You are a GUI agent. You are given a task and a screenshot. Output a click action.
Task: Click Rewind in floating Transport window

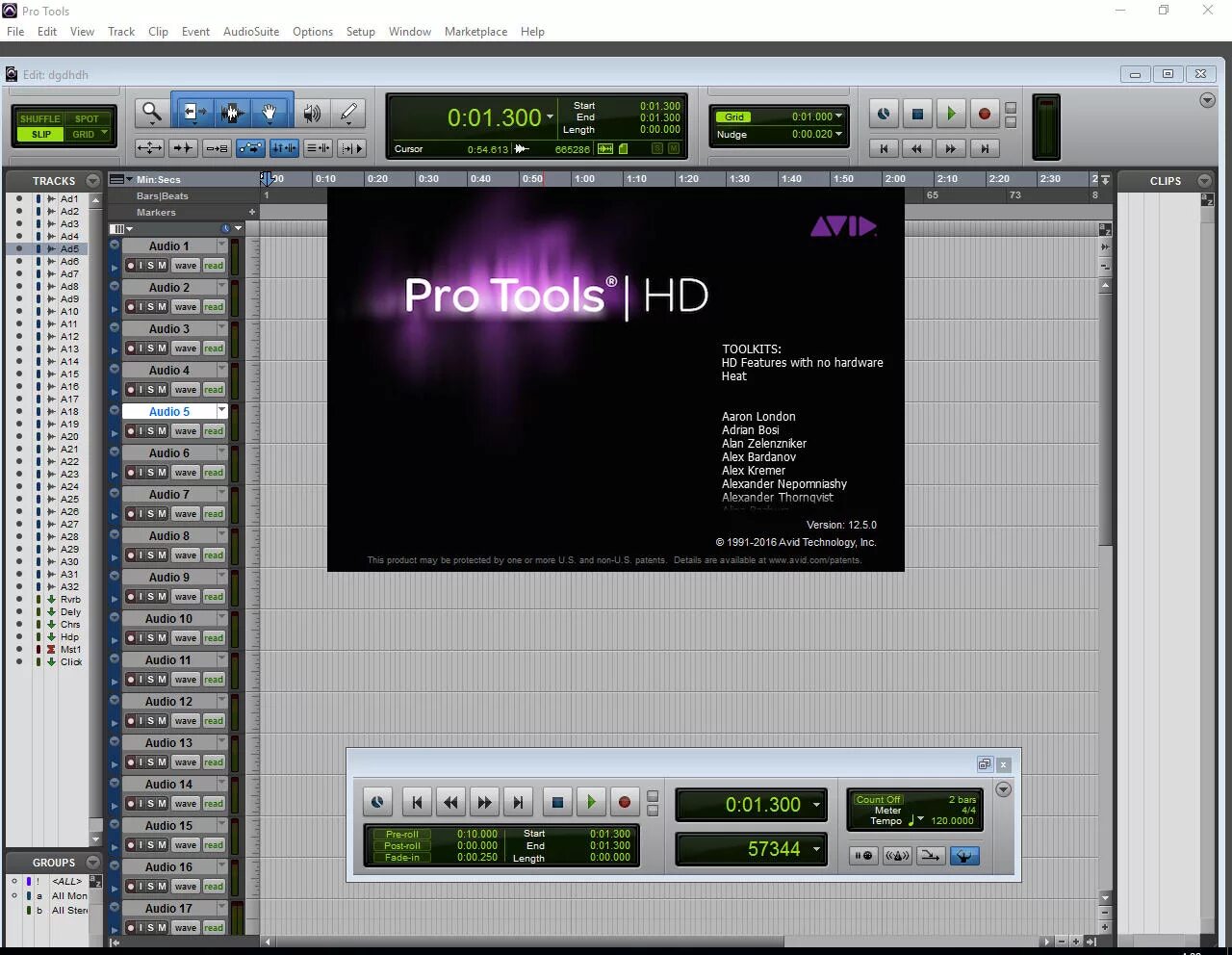pos(450,802)
